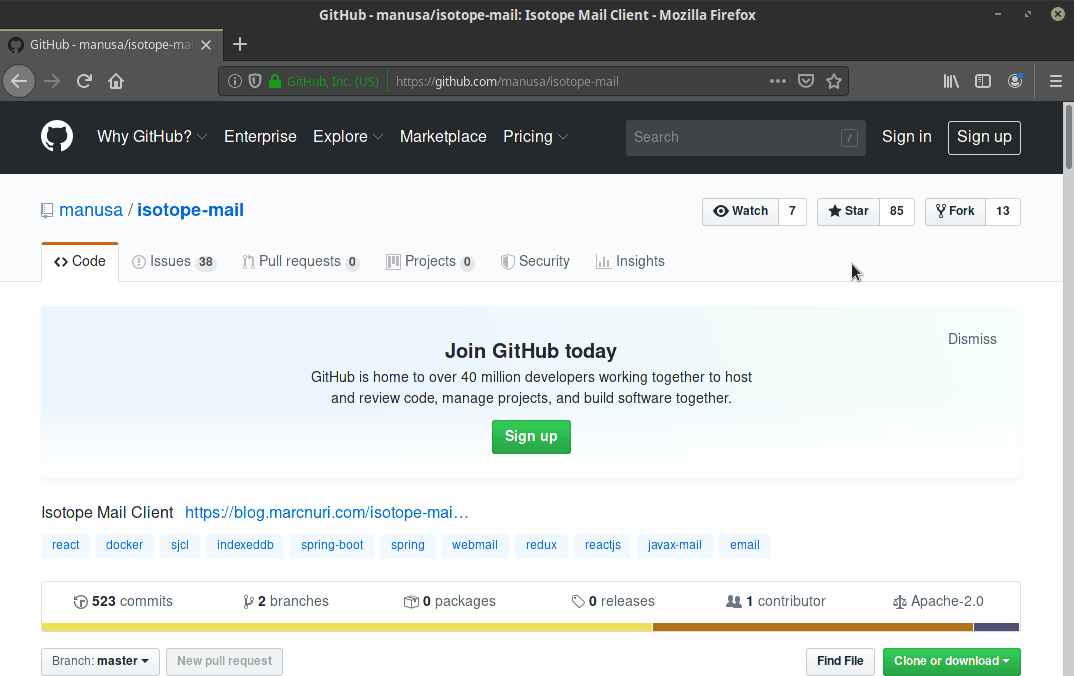Viewport: 1074px width, 676px height.
Task: Select the spring-boot topic tag
Action: [x=332, y=545]
